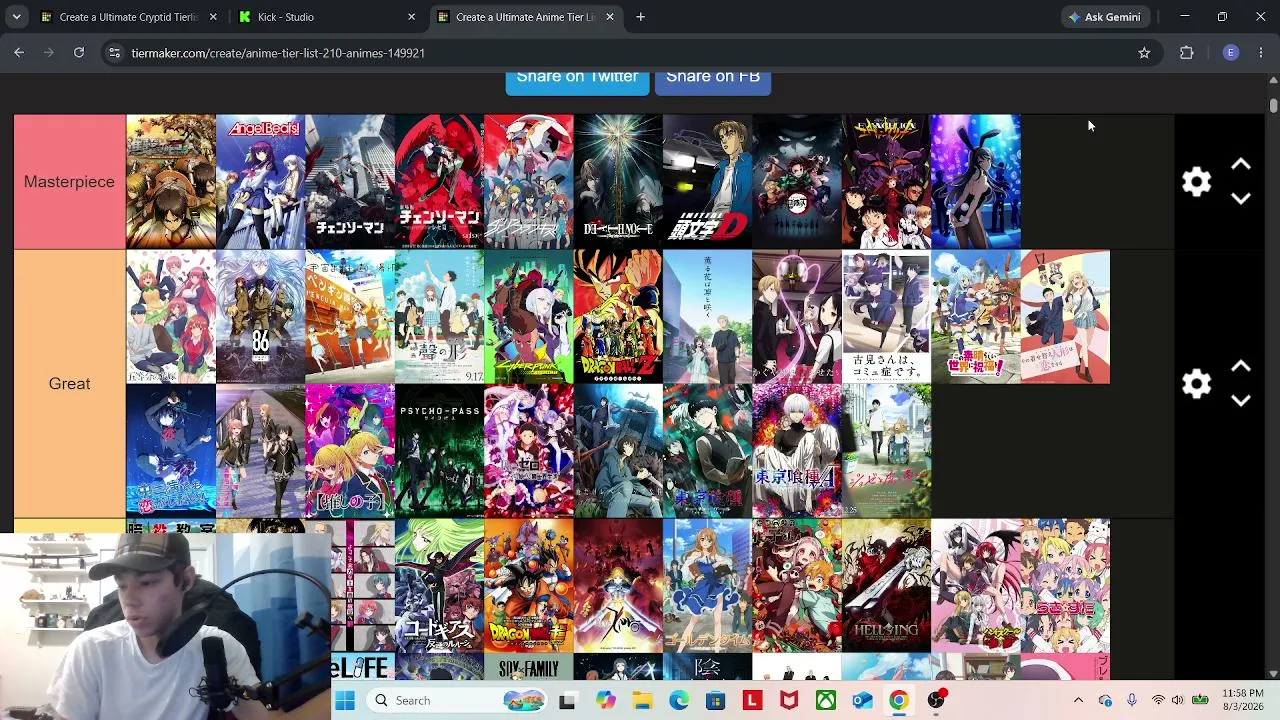The width and height of the screenshot is (1280, 720).
Task: Select the Death Note poster
Action: [618, 182]
